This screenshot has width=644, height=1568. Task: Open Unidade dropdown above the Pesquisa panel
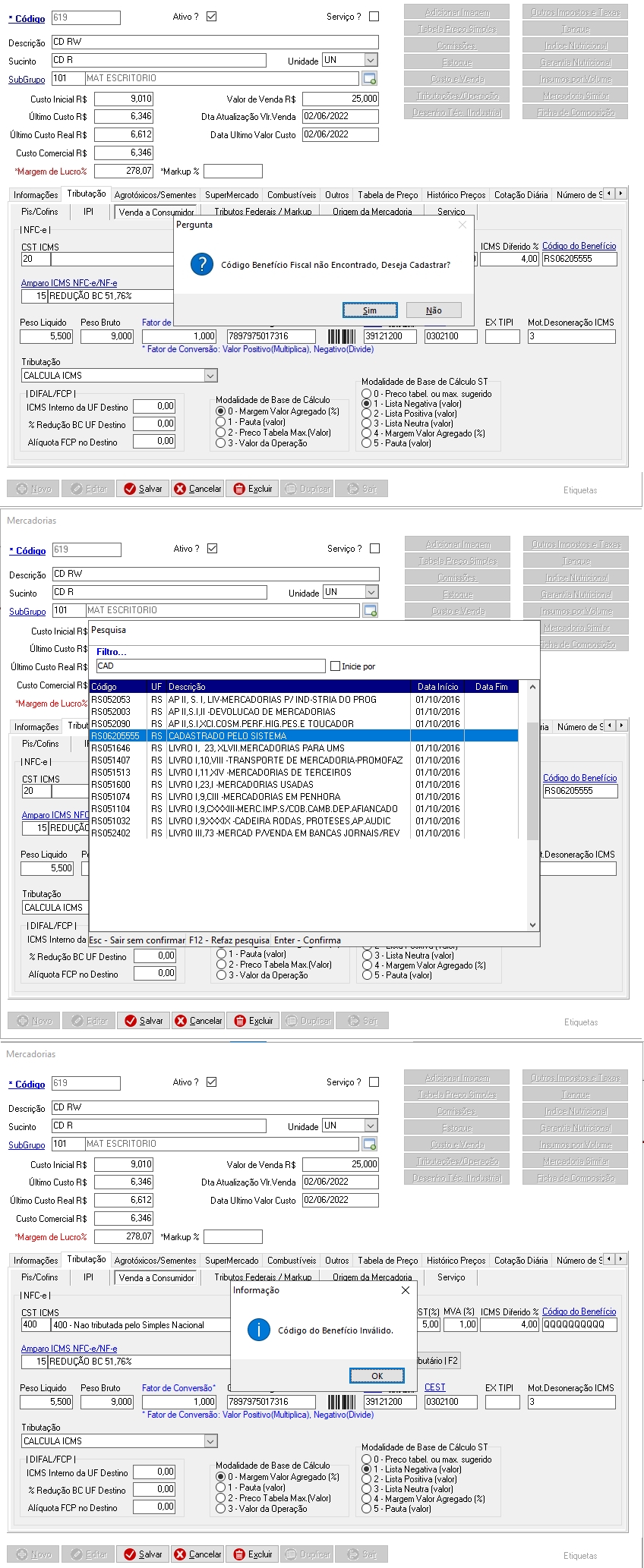pos(371,592)
